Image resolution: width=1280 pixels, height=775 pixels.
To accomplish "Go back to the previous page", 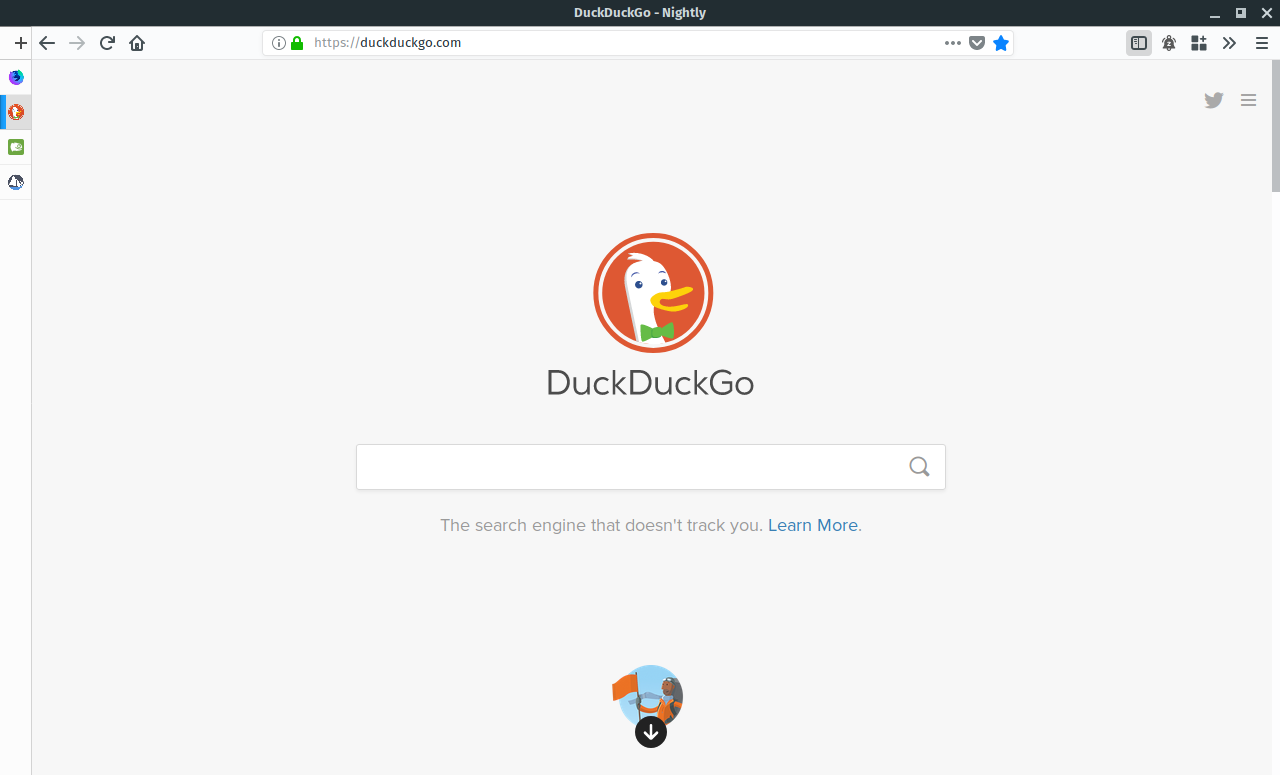I will pyautogui.click(x=47, y=43).
